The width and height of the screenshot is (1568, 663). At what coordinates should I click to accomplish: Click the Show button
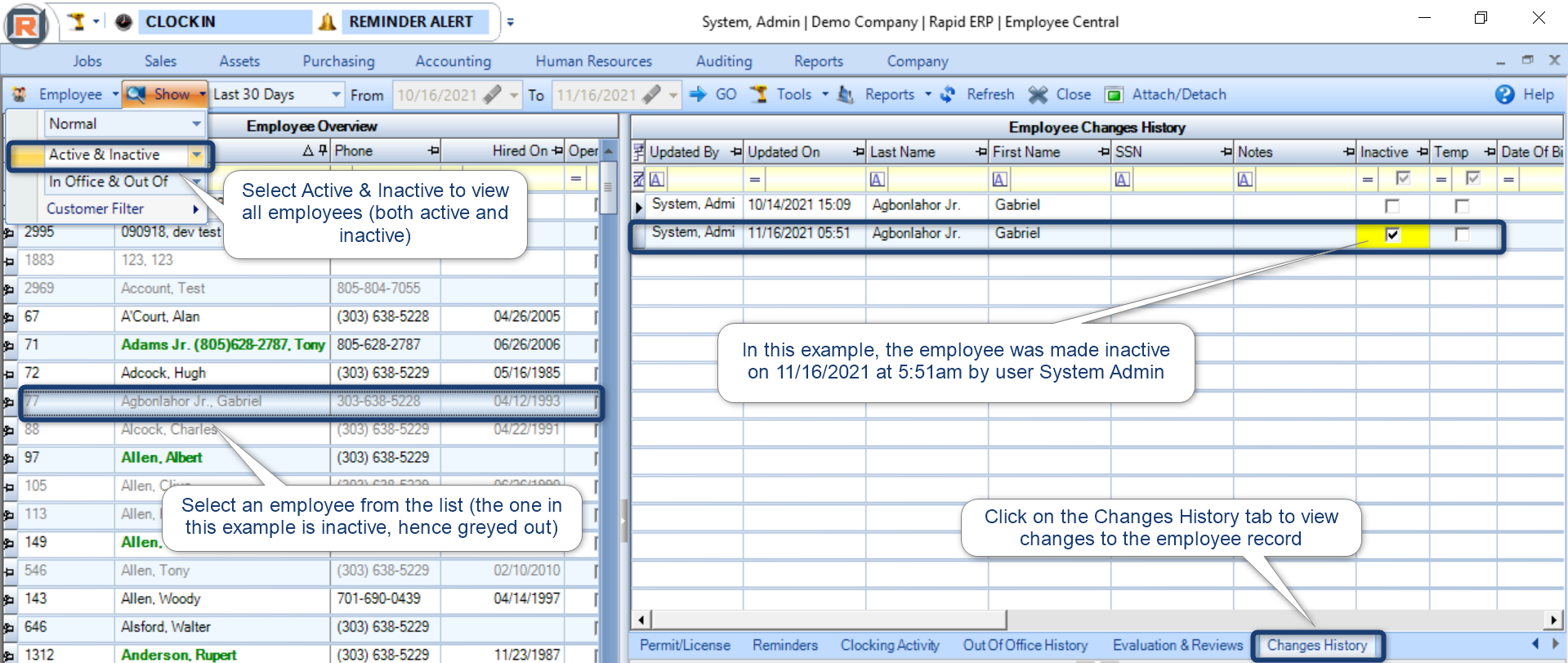pyautogui.click(x=165, y=95)
